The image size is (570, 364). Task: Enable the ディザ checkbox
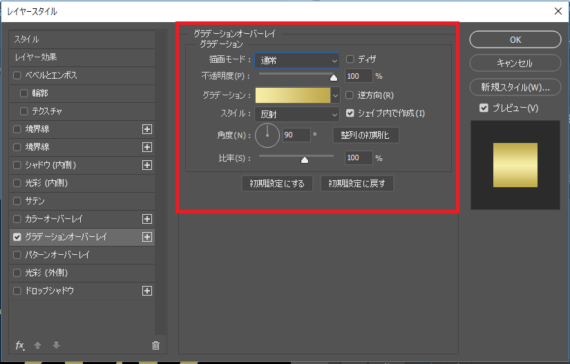tap(350, 59)
